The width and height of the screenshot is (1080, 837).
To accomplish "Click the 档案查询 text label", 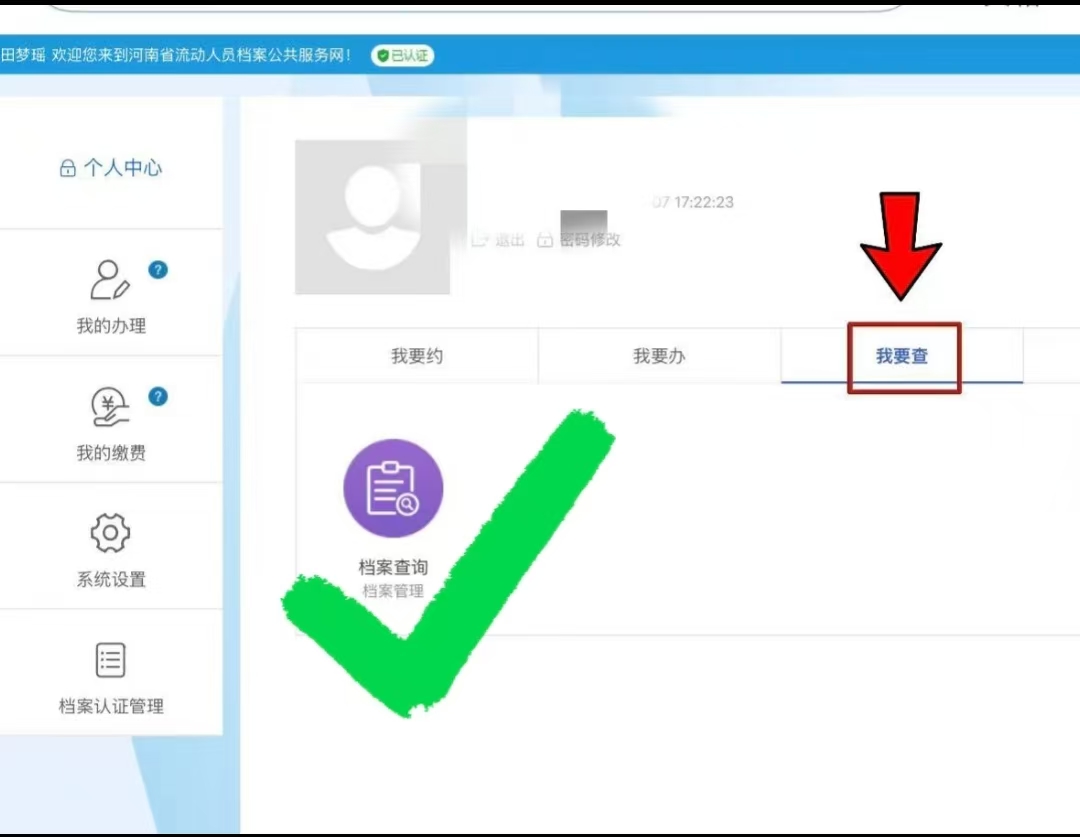I will point(393,567).
